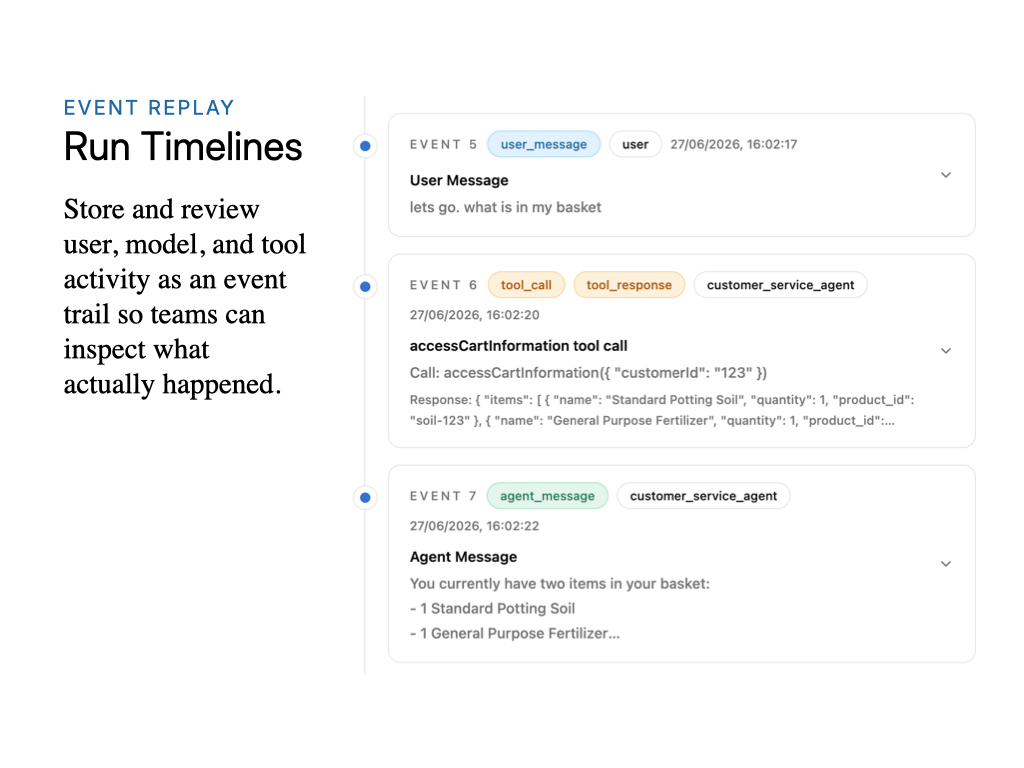
Task: Select the user_message tag on Event 5
Action: pyautogui.click(x=543, y=144)
